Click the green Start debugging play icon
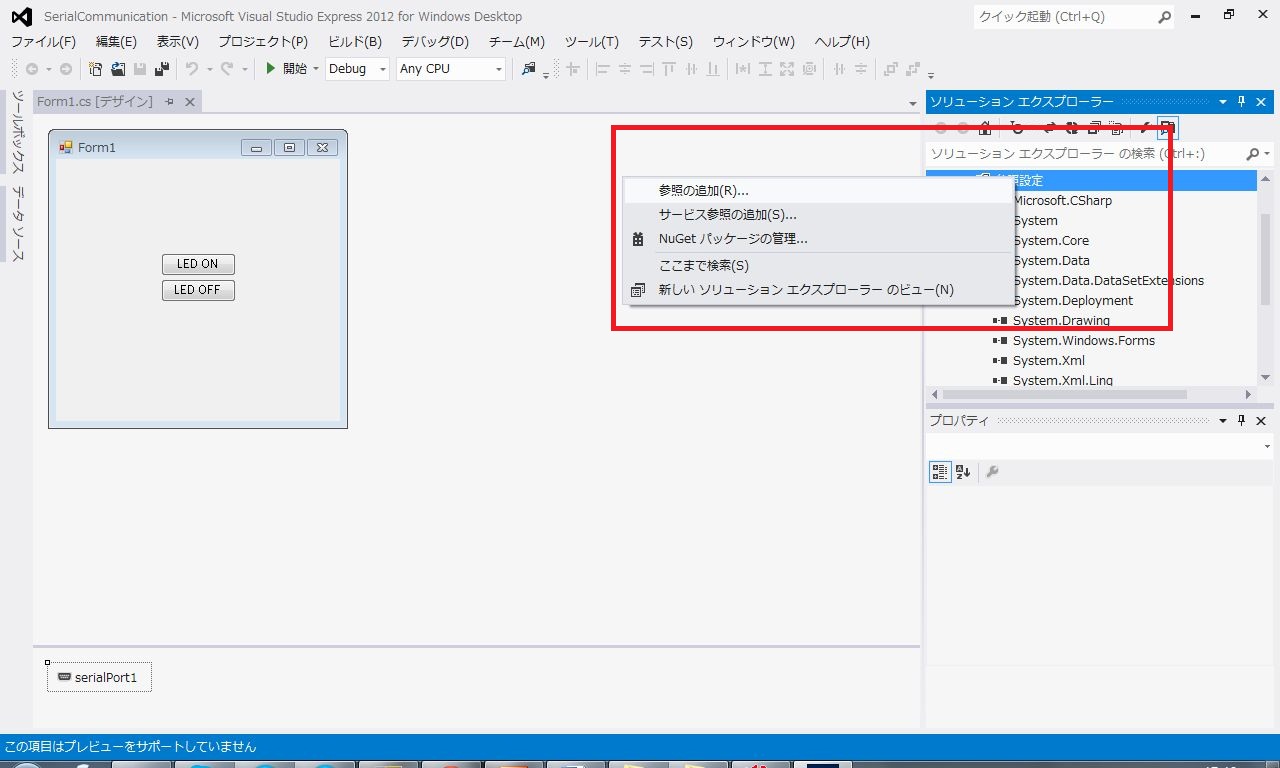 270,69
